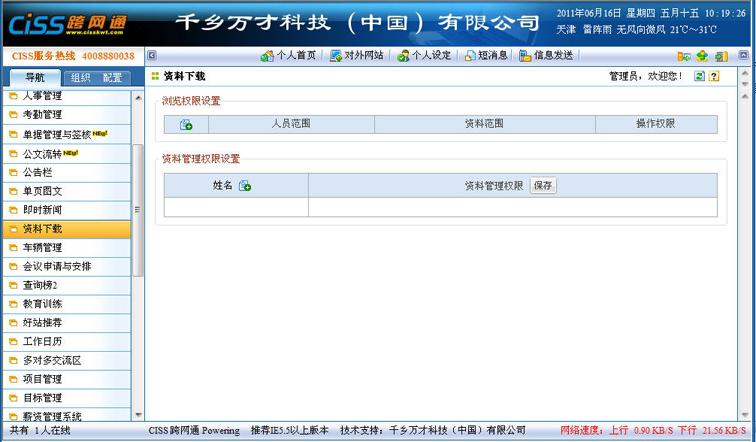
Task: Open 对外网站 in the top toolbar
Action: [357, 56]
